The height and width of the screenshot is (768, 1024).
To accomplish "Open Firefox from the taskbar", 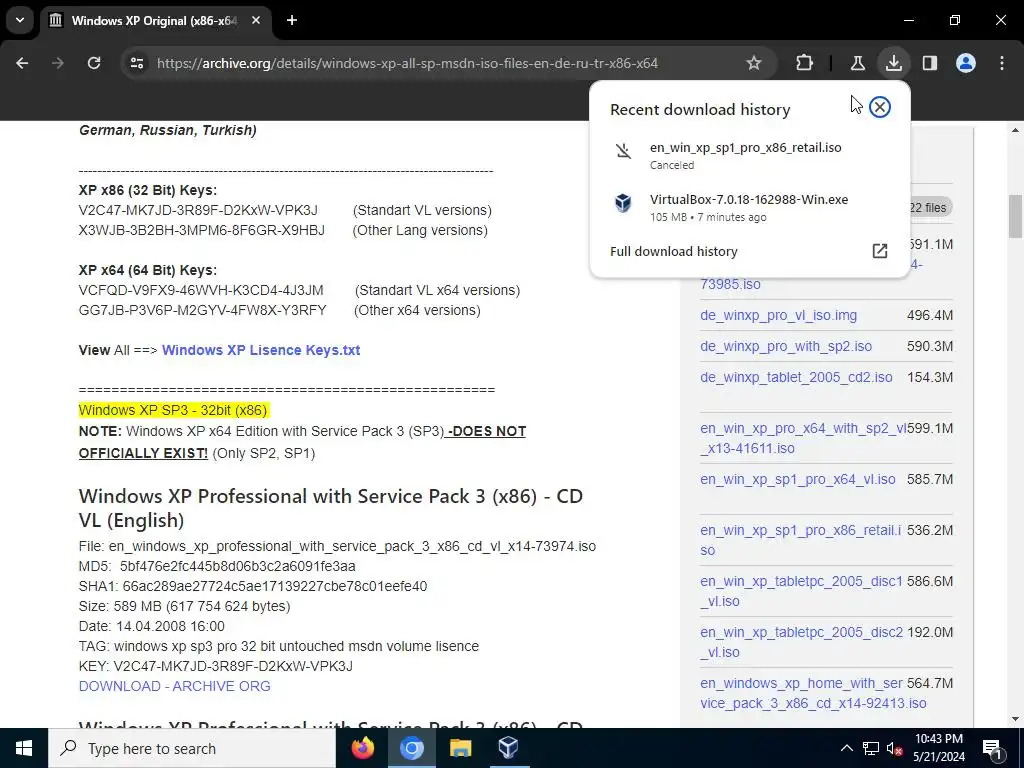I will pos(362,748).
